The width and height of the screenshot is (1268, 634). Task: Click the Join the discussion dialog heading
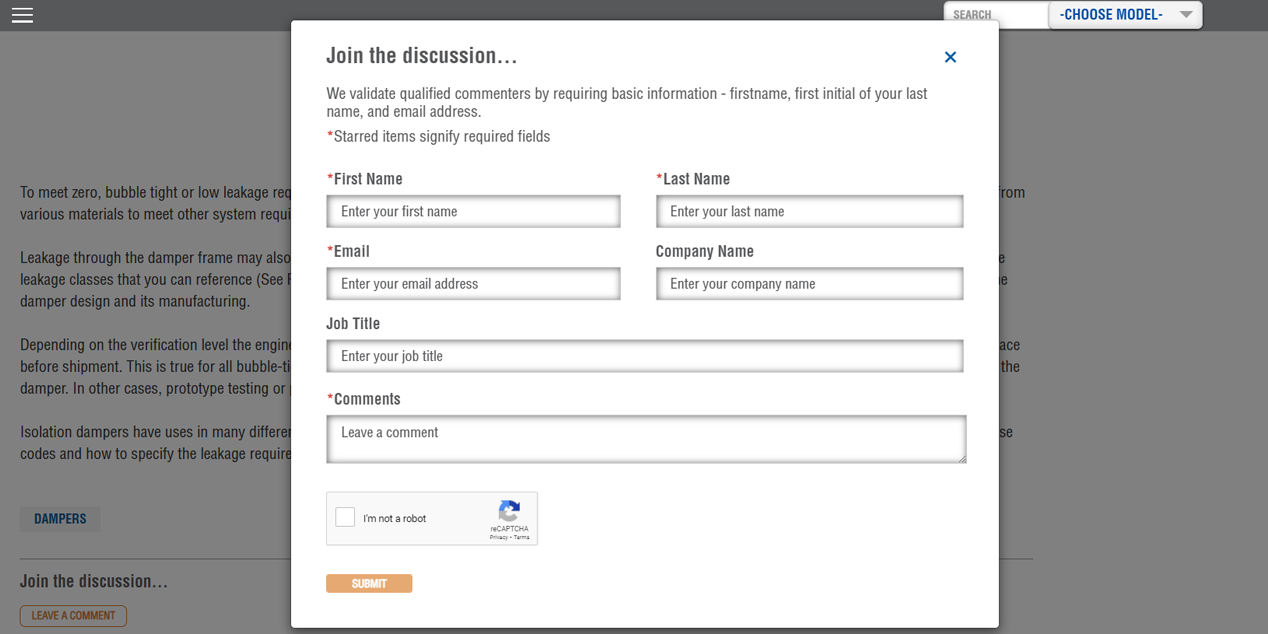(422, 56)
